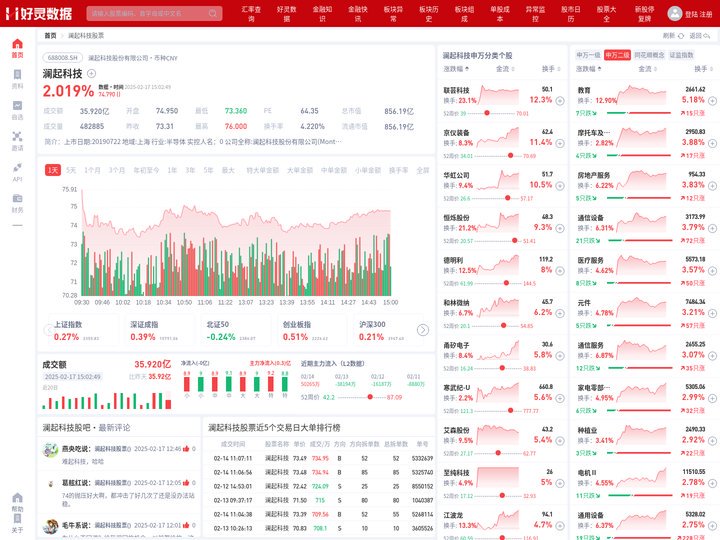Open the 财务 sidebar icon

(17, 203)
